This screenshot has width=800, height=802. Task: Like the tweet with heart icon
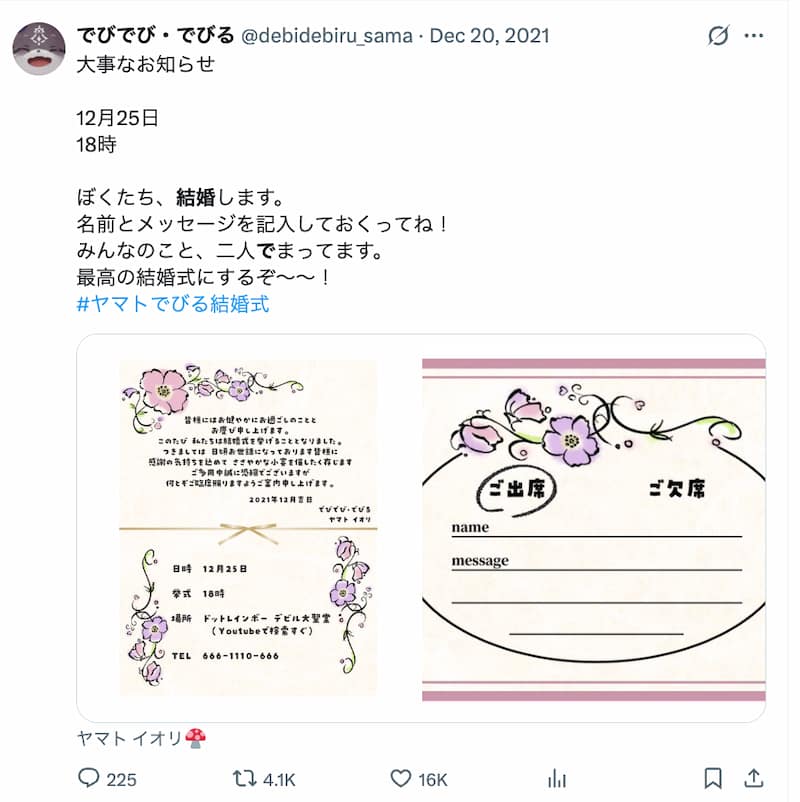tap(401, 778)
